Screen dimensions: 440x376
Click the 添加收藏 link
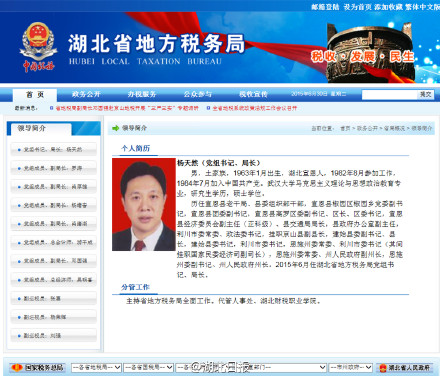(x=388, y=7)
